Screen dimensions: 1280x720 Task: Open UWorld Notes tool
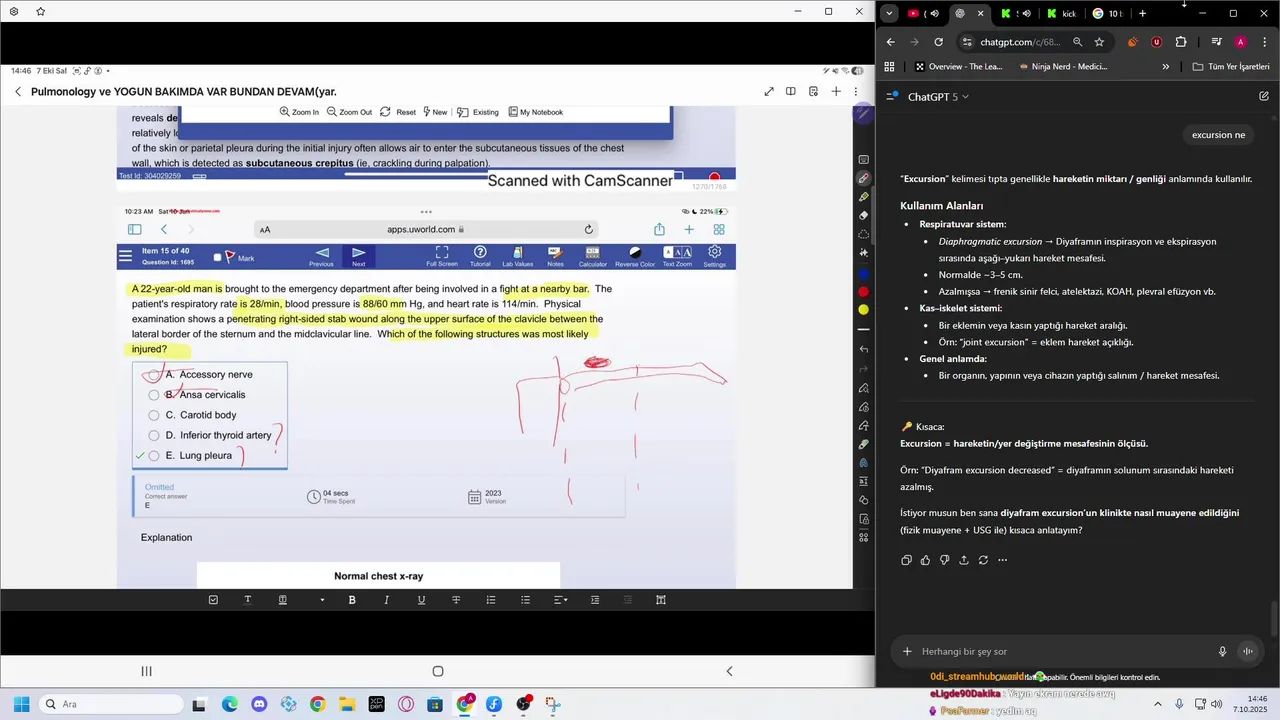tap(555, 257)
